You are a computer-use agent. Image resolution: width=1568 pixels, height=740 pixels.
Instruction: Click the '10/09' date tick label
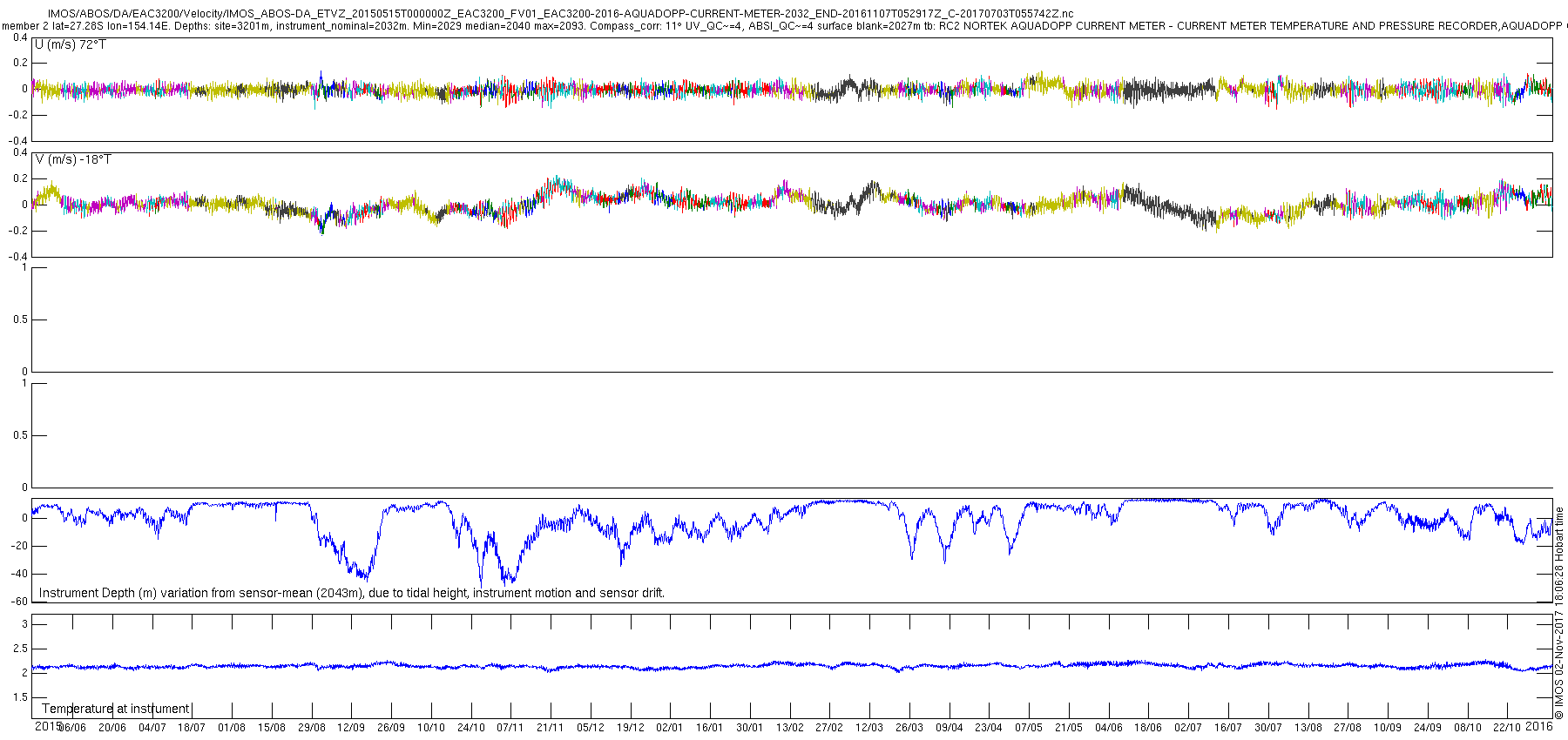coord(1388,728)
